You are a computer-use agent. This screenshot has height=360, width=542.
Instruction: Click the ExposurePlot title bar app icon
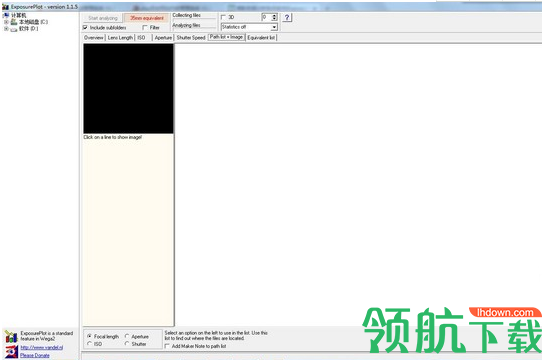[5, 7]
